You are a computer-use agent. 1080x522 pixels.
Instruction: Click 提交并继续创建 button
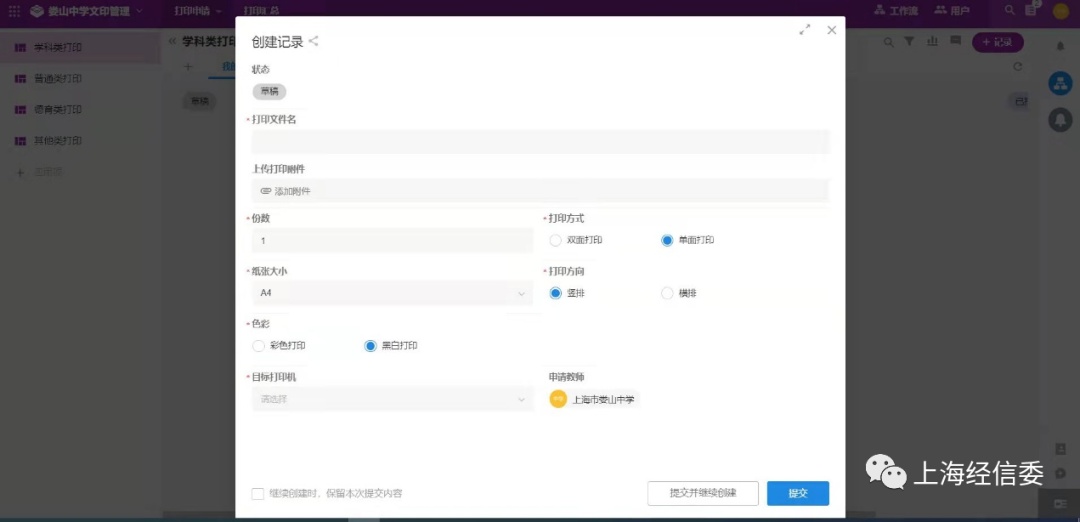[703, 494]
